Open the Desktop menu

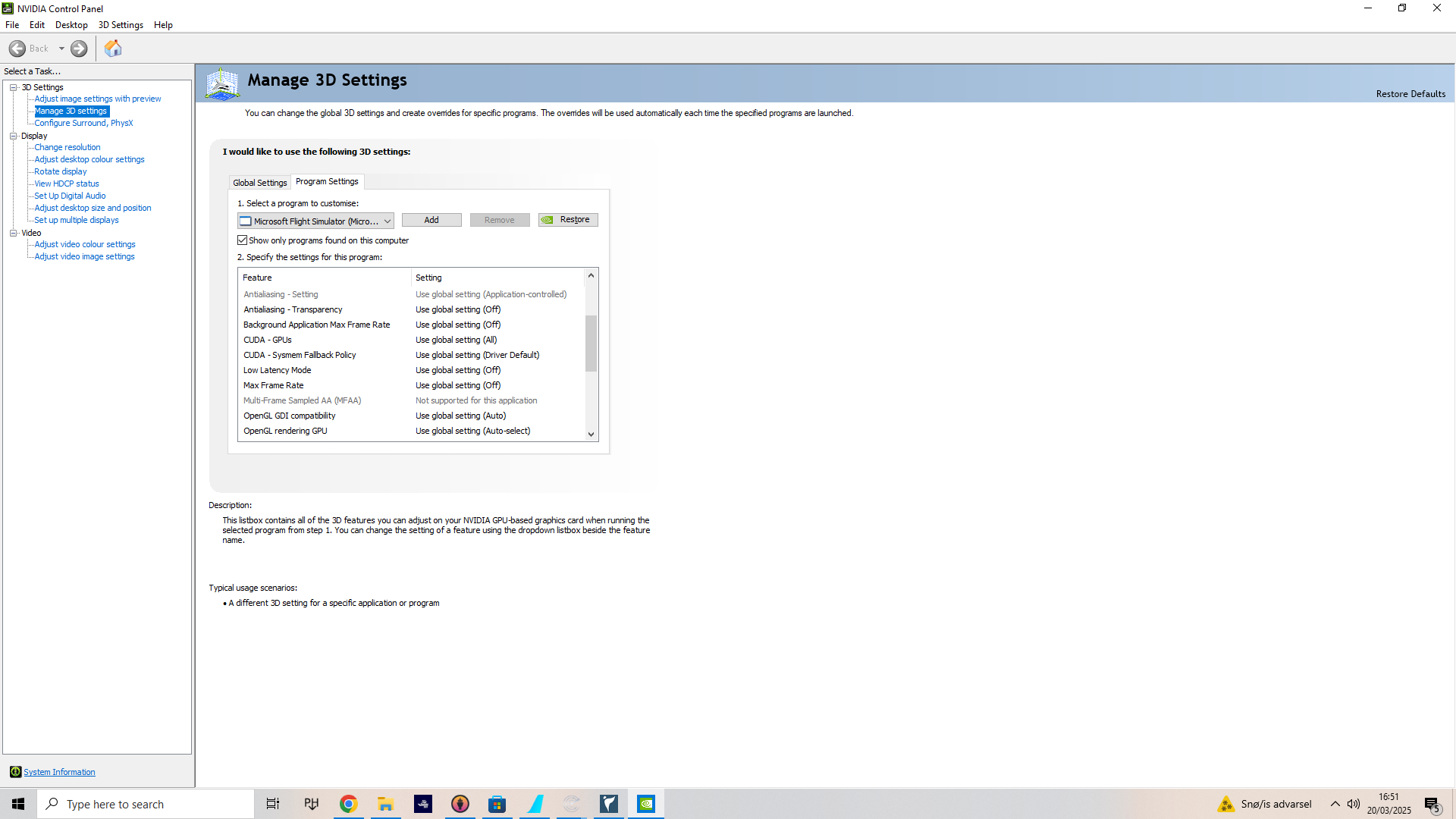[71, 24]
